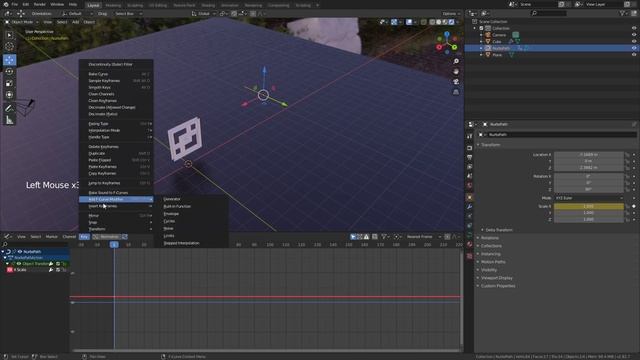Image resolution: width=640 pixels, height=360 pixels.
Task: Choose Generator from F-Curve modifier submenu
Action: [x=191, y=199]
